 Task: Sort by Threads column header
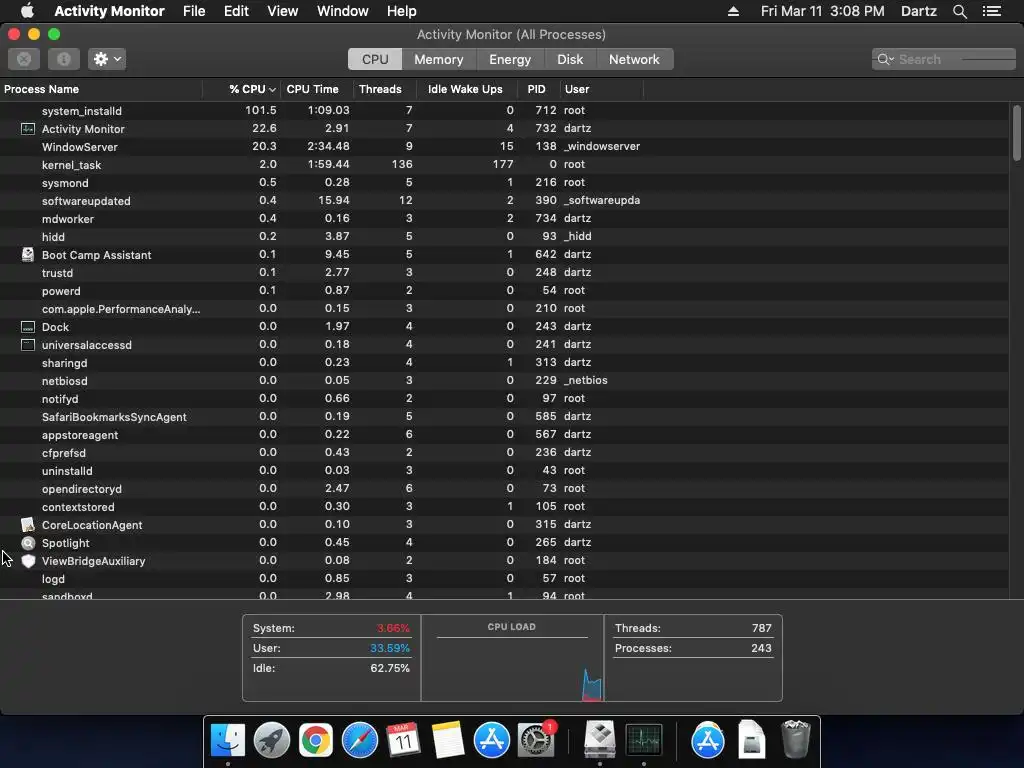coord(380,89)
